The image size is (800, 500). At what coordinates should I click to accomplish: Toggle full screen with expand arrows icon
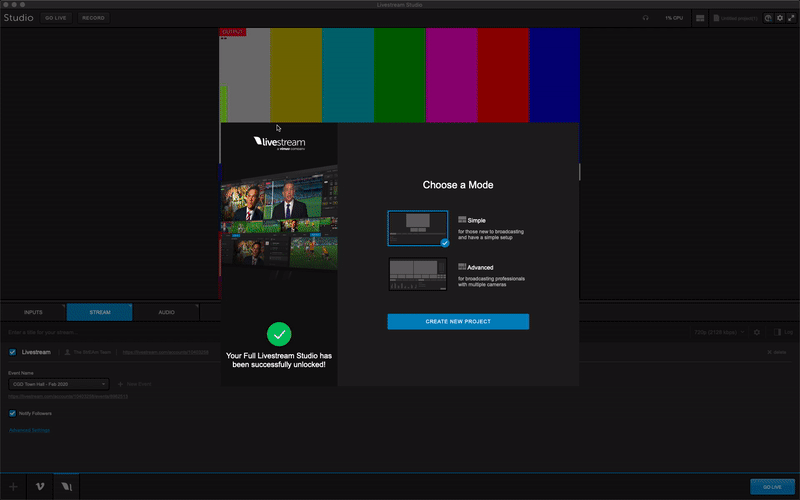(x=791, y=18)
